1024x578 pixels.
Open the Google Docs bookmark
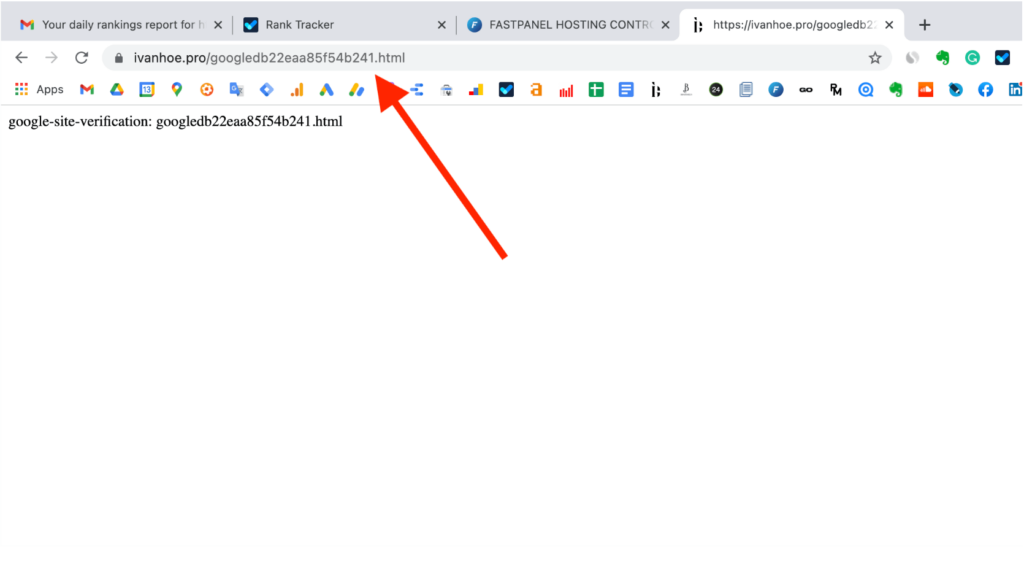tap(626, 89)
